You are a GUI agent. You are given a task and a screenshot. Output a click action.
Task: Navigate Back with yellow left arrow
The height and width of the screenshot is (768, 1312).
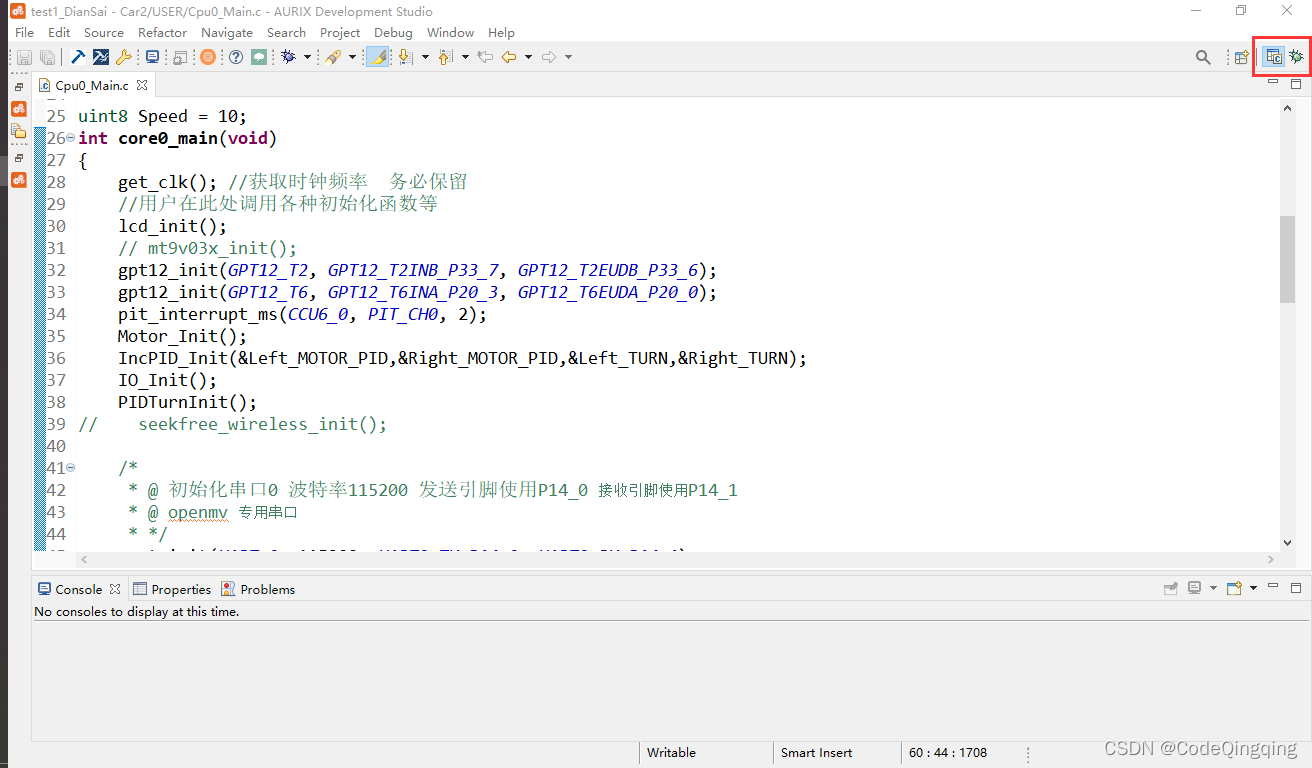pos(509,57)
